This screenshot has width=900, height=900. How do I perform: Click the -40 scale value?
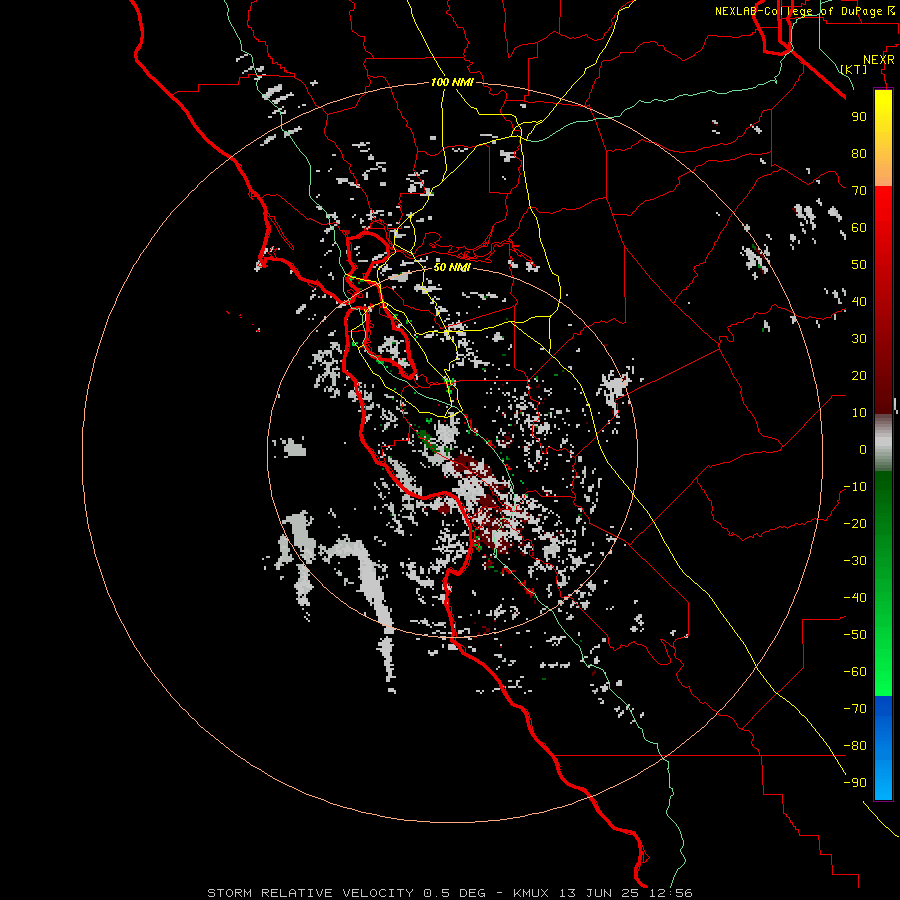tap(855, 598)
